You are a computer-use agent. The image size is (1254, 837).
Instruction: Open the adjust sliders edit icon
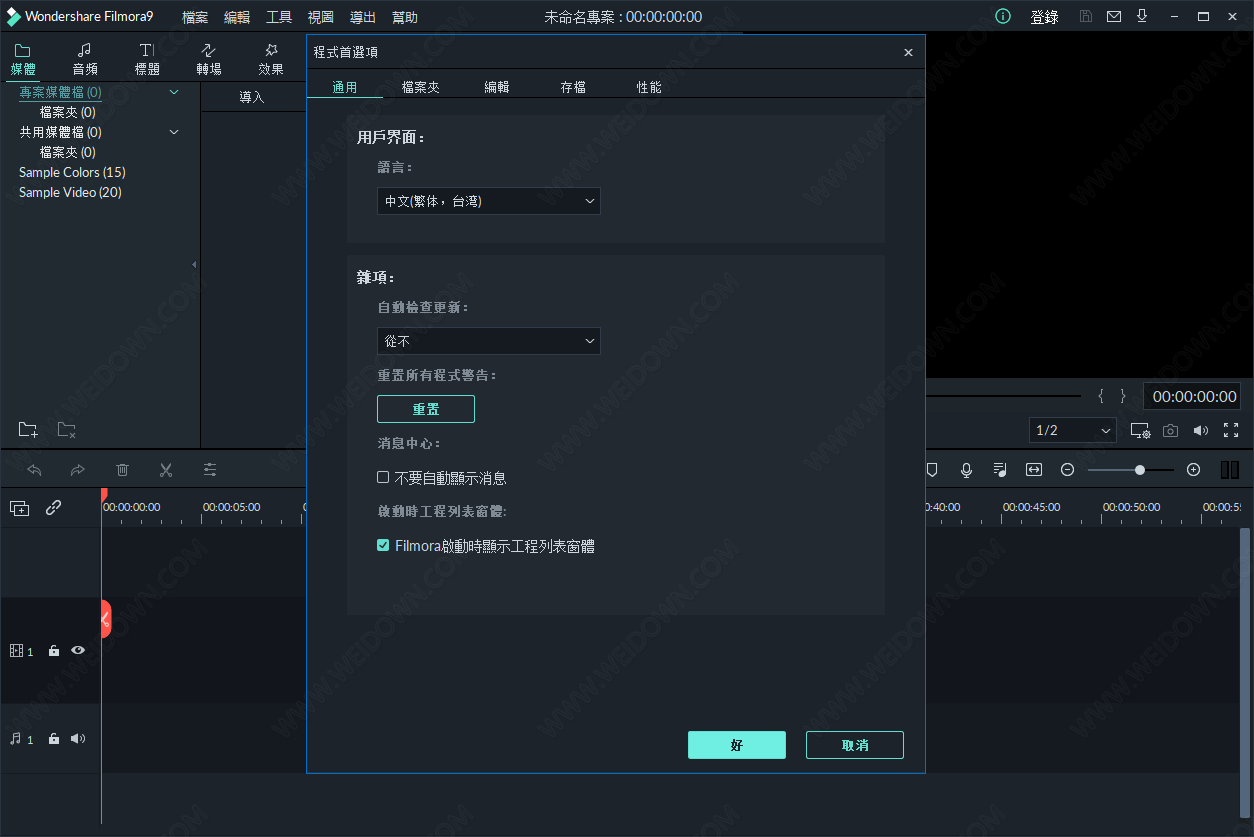(x=210, y=469)
